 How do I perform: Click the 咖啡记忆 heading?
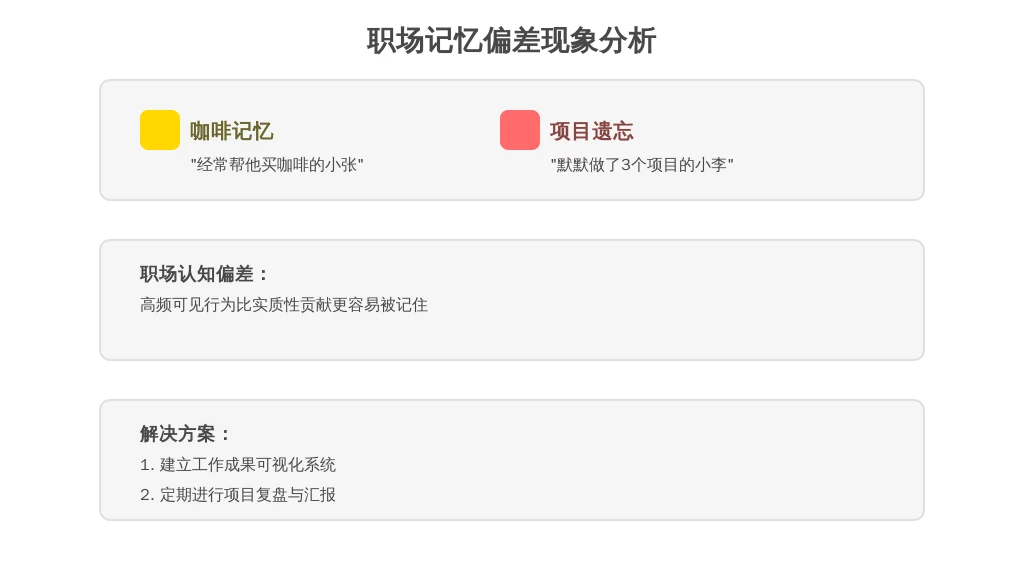[x=231, y=131]
